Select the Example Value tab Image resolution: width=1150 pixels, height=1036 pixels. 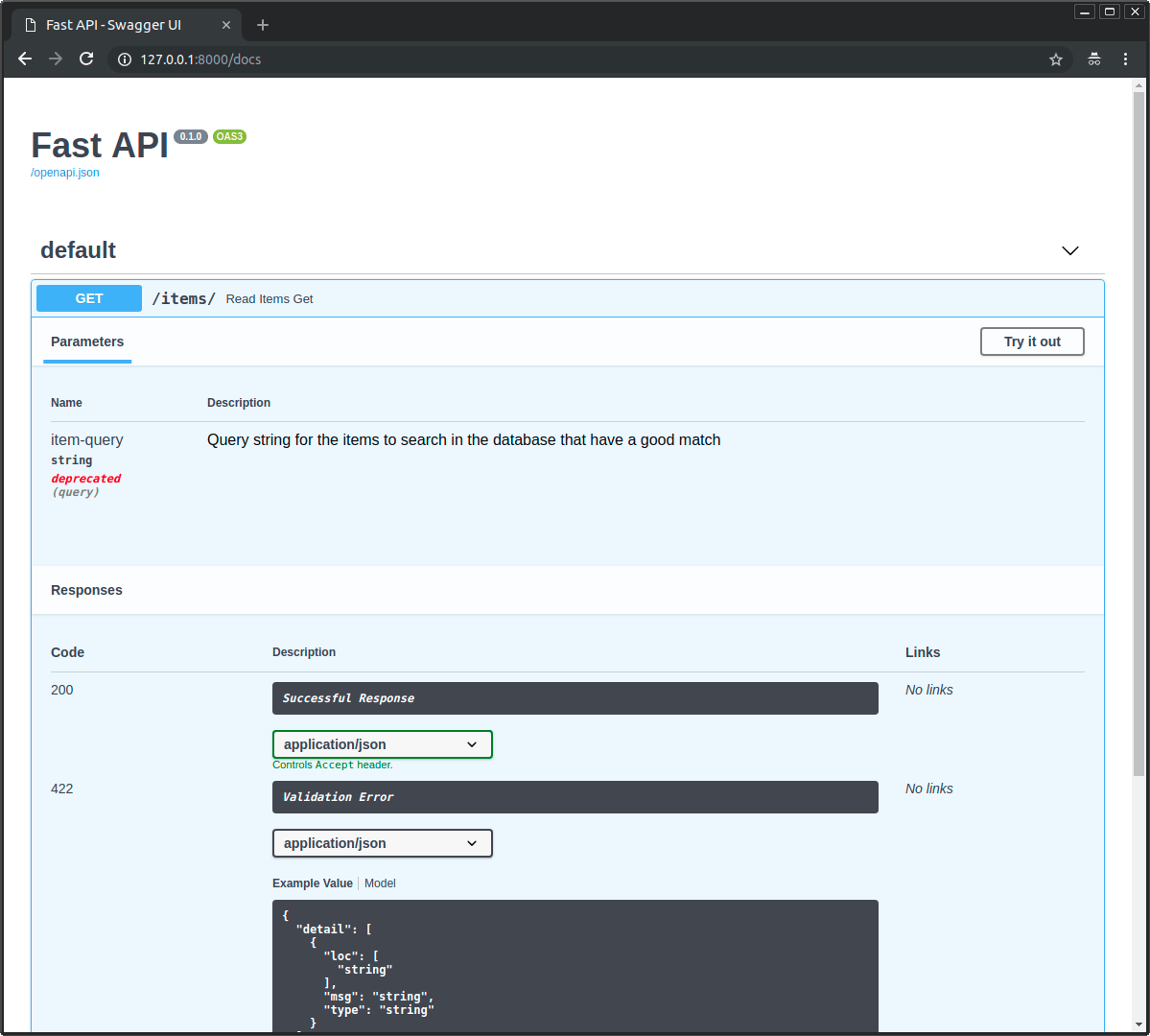[313, 883]
